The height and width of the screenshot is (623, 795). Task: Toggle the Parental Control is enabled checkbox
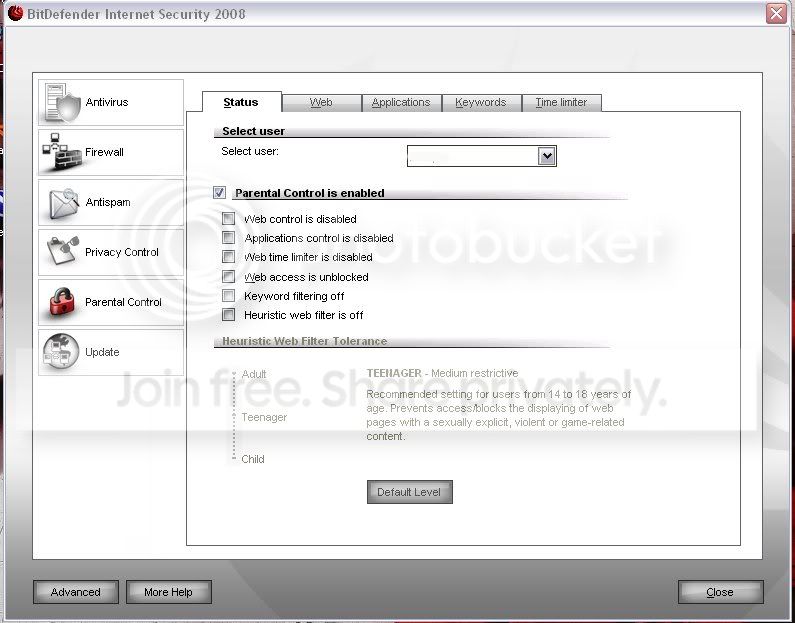pyautogui.click(x=220, y=193)
